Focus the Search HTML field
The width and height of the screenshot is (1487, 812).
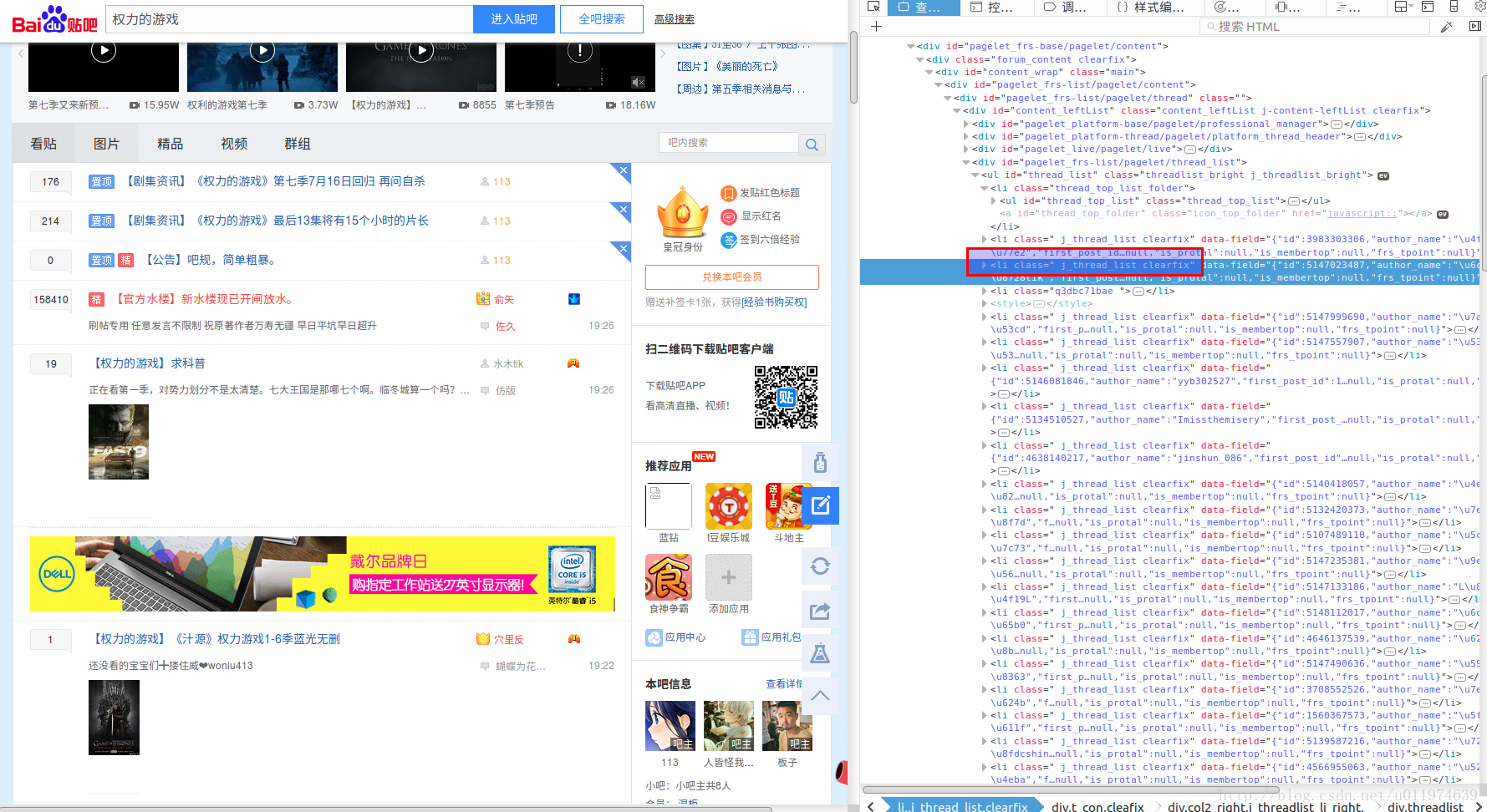coord(1315,27)
